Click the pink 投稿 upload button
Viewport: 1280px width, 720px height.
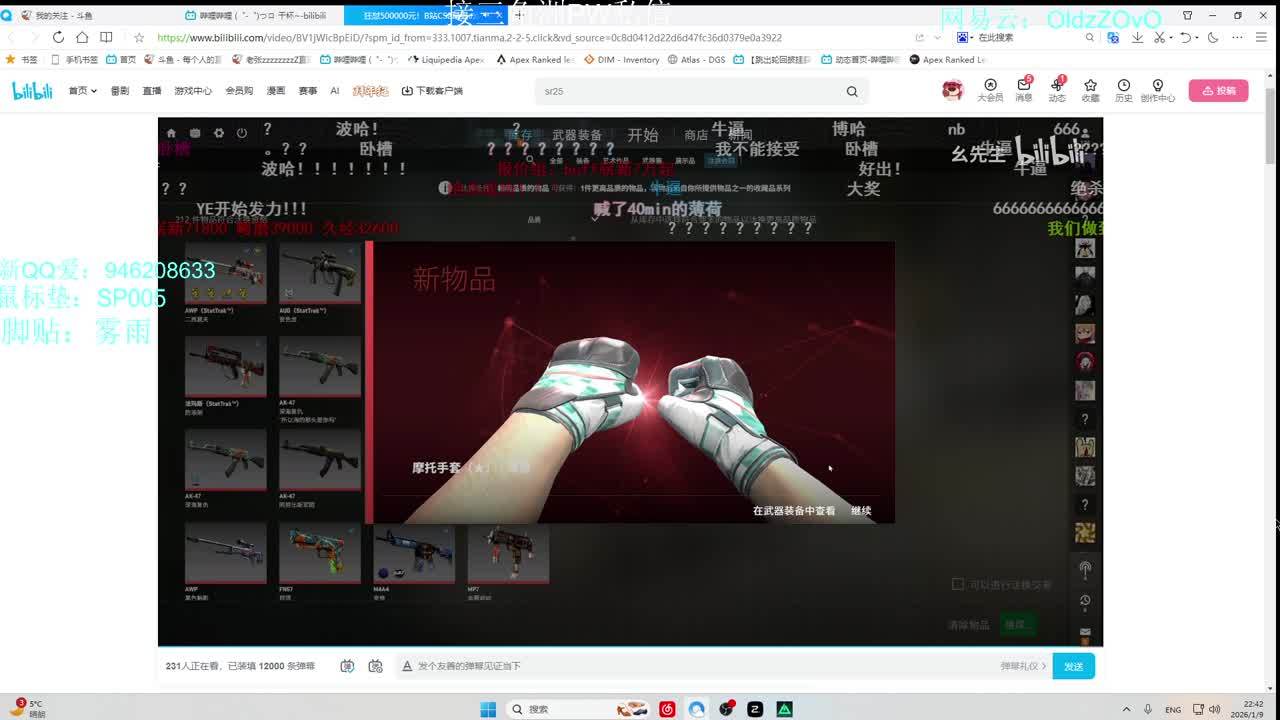pyautogui.click(x=1218, y=90)
